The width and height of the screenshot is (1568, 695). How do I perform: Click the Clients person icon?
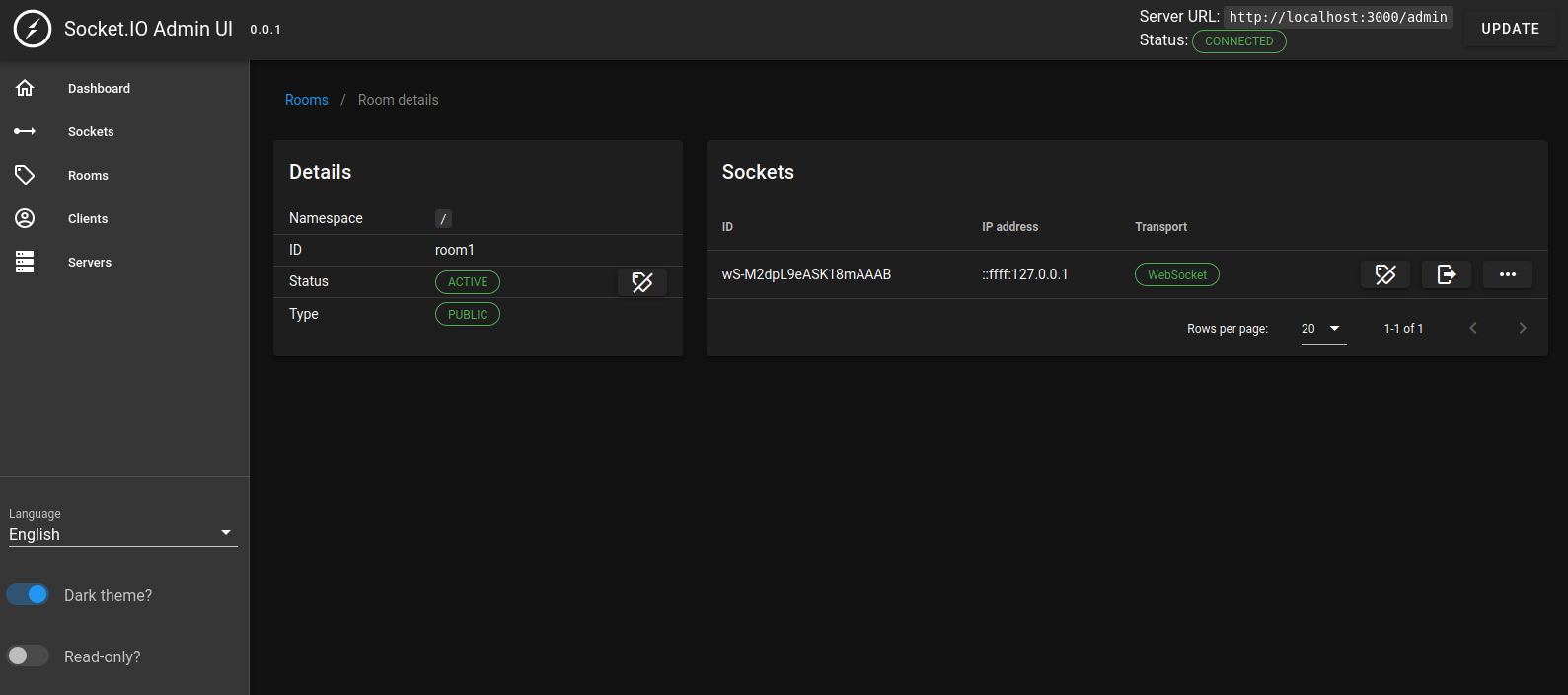pos(25,218)
